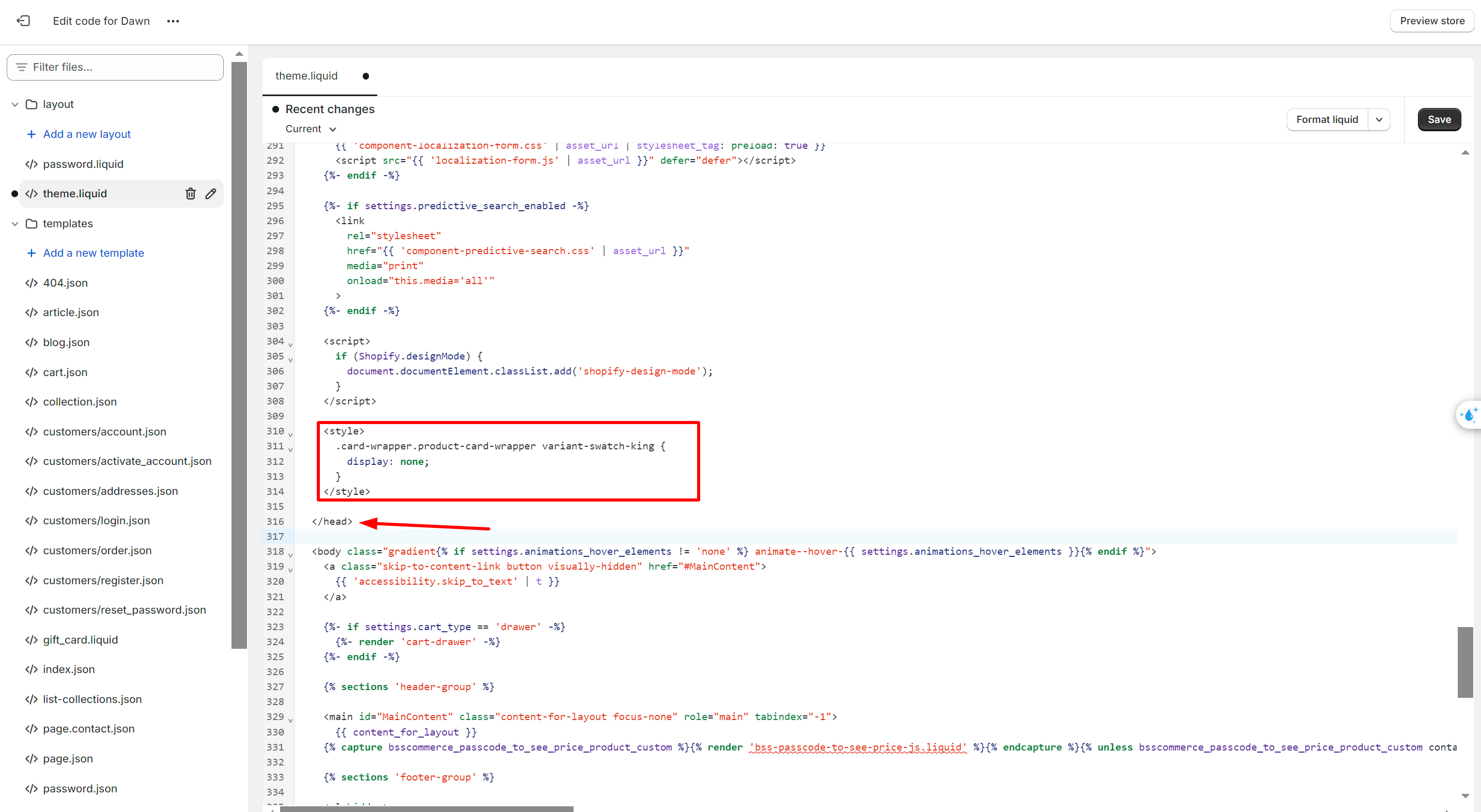Collapse the layout folder
This screenshot has width=1481, height=812.
[x=15, y=104]
